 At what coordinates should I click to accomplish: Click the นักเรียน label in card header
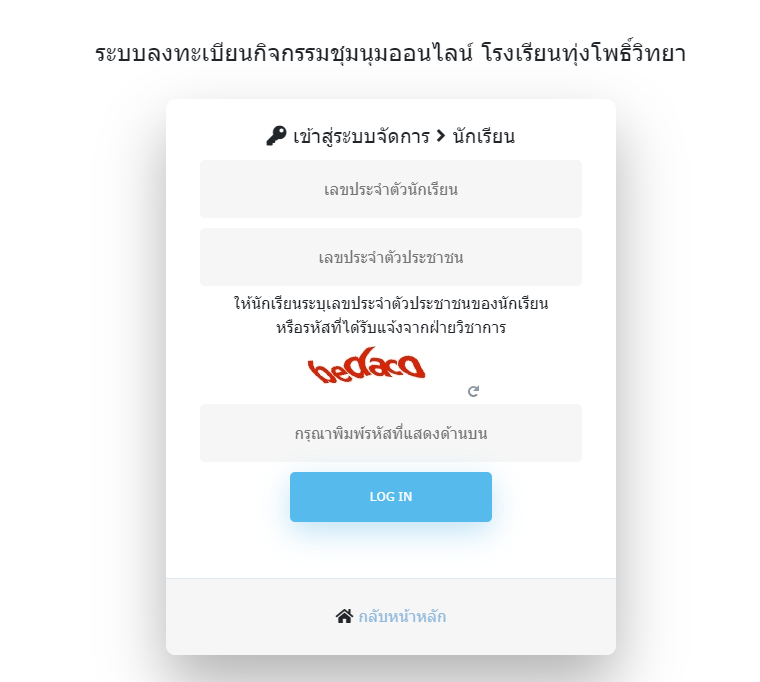click(484, 136)
